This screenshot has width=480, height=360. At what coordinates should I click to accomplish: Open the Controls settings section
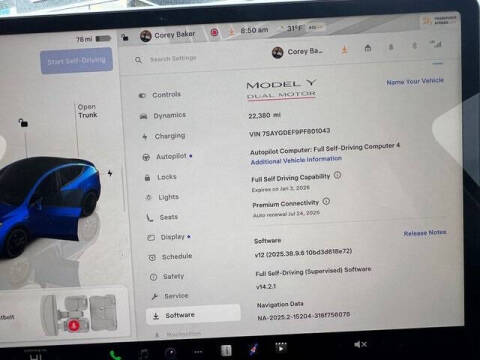(160, 95)
